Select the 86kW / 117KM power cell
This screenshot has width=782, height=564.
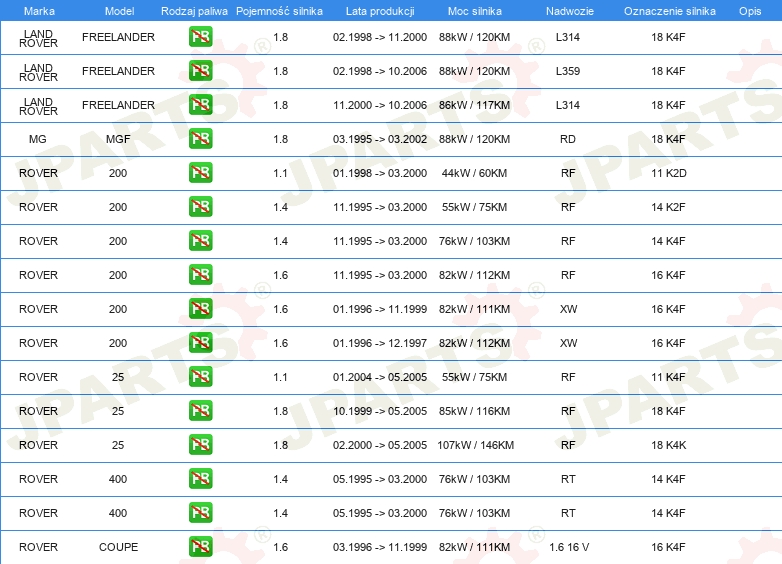coord(474,105)
